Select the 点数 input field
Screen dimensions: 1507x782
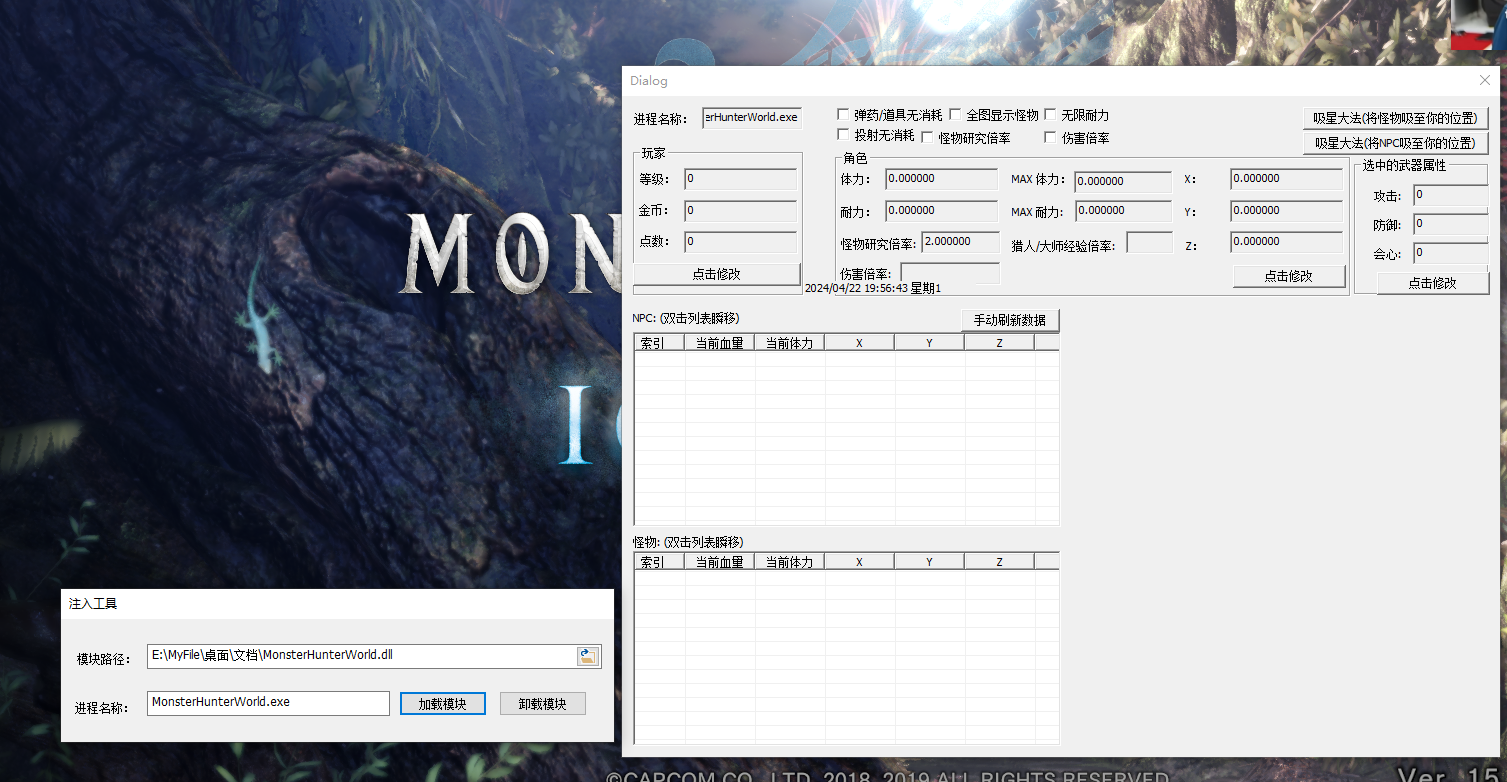pos(741,242)
